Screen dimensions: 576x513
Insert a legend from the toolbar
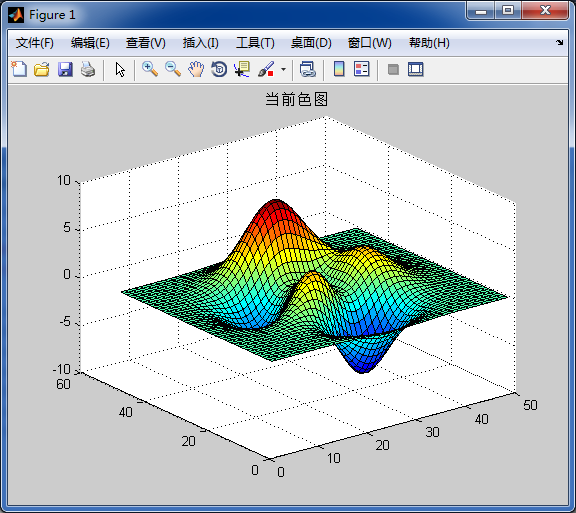[361, 69]
